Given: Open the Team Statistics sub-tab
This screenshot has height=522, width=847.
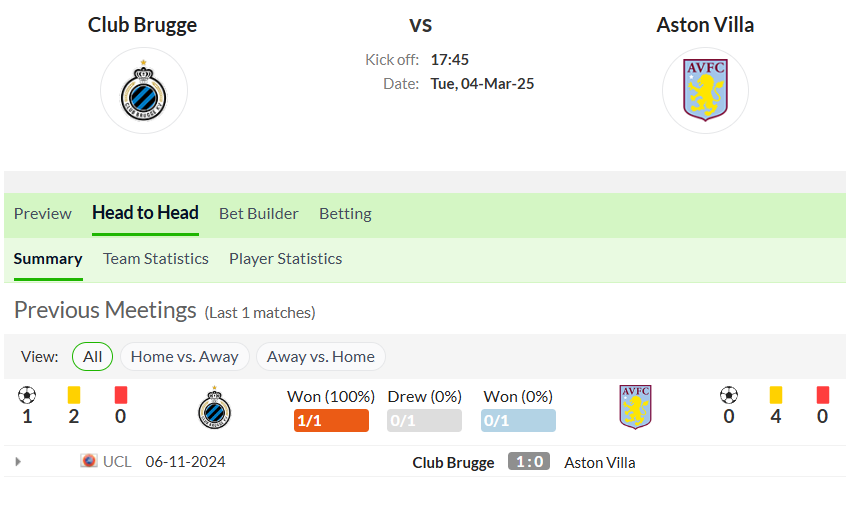Looking at the screenshot, I should pos(156,259).
